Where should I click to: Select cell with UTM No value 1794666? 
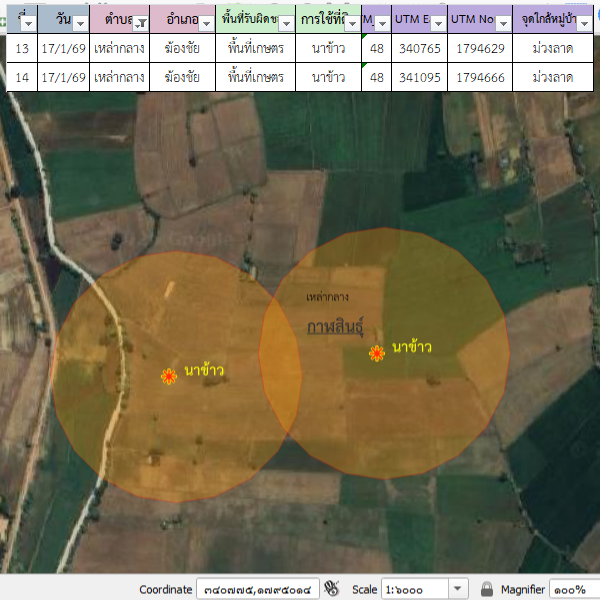[x=480, y=77]
